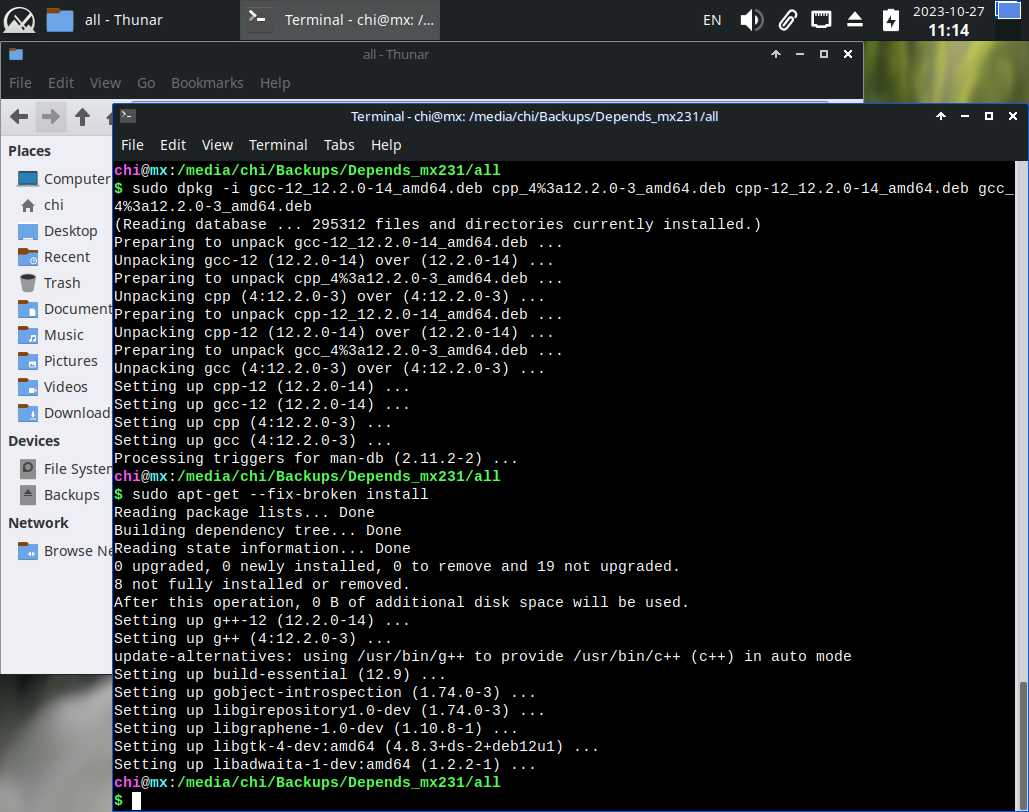Viewport: 1029px width, 812px height.
Task: Click the Videos folder icon in sidebar
Action: click(28, 387)
